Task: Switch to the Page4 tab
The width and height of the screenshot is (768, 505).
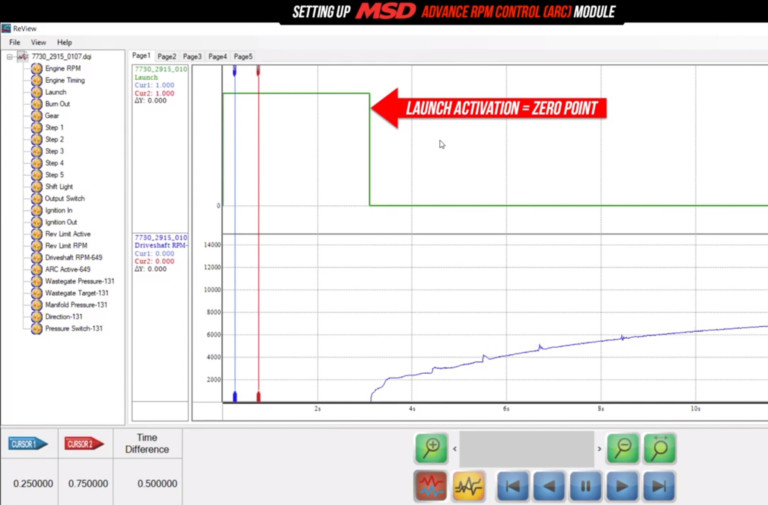Action: 217,56
